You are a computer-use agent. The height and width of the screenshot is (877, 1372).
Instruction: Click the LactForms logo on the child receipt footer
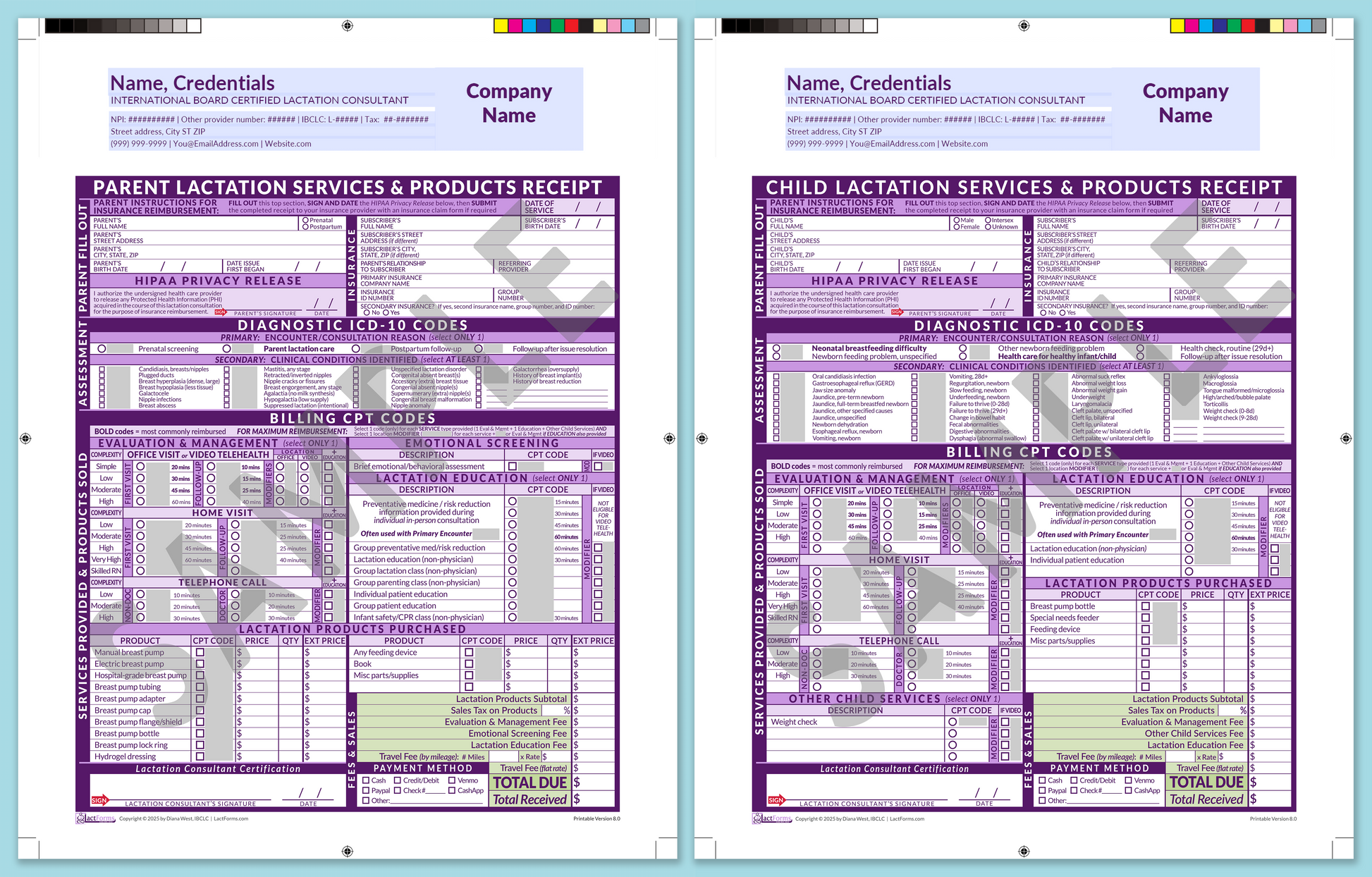[773, 818]
